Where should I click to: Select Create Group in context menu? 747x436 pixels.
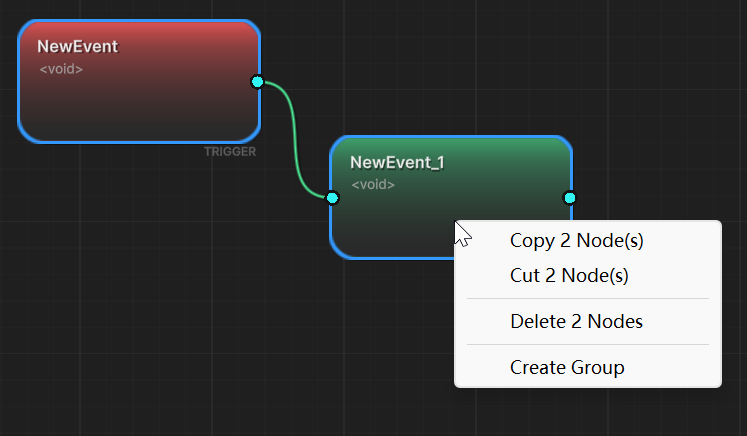click(x=567, y=368)
